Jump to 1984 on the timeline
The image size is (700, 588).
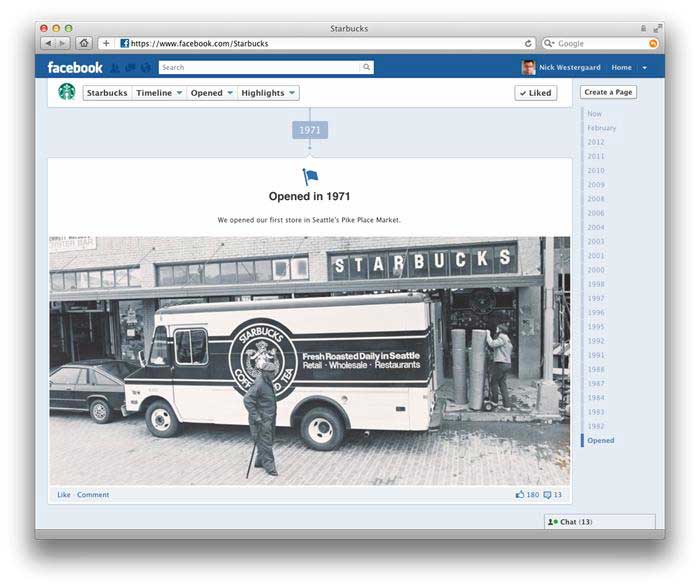[596, 398]
